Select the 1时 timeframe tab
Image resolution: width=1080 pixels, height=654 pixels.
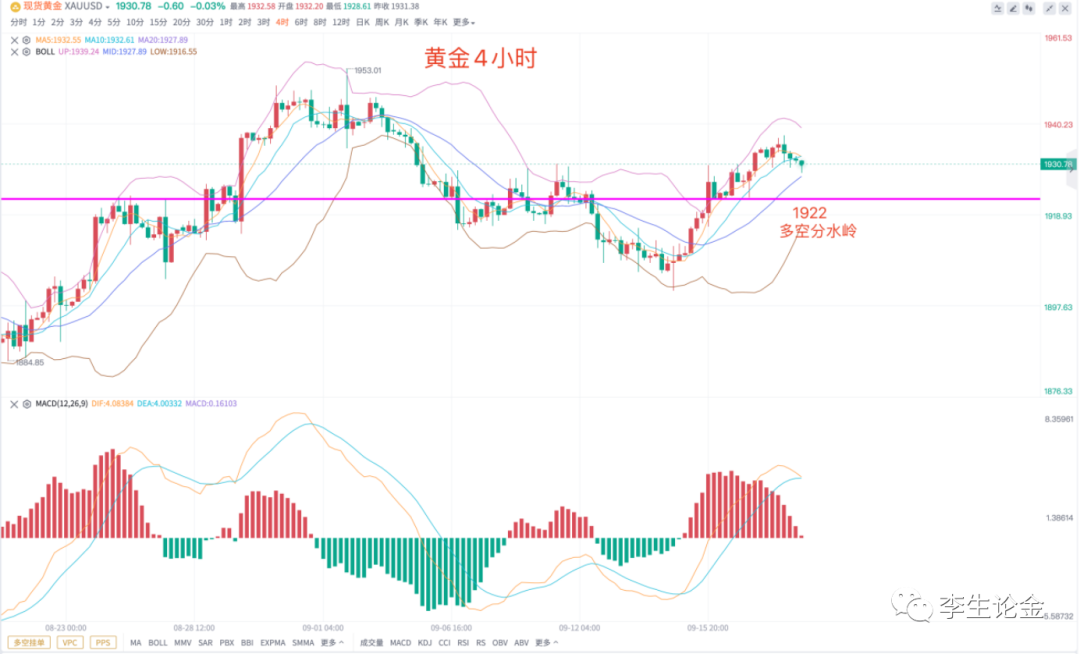(x=226, y=22)
